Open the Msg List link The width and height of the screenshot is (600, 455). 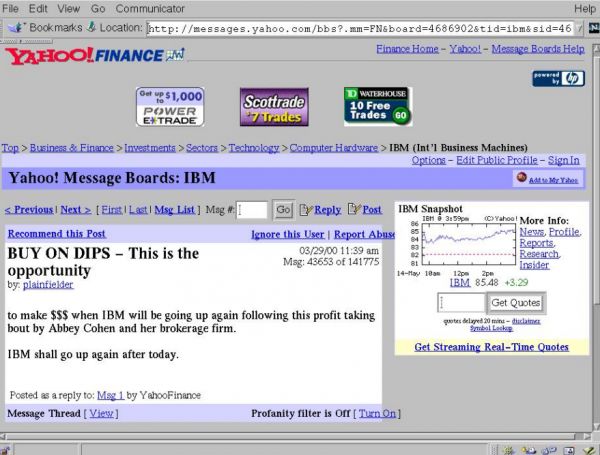click(x=174, y=210)
